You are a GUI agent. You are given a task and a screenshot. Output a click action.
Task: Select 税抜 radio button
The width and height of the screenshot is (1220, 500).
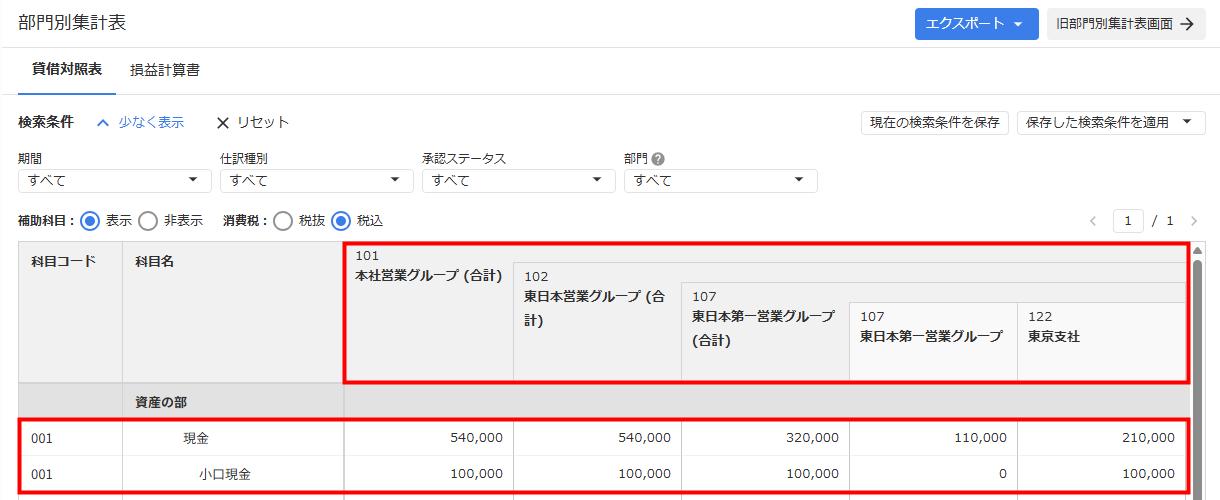click(283, 221)
